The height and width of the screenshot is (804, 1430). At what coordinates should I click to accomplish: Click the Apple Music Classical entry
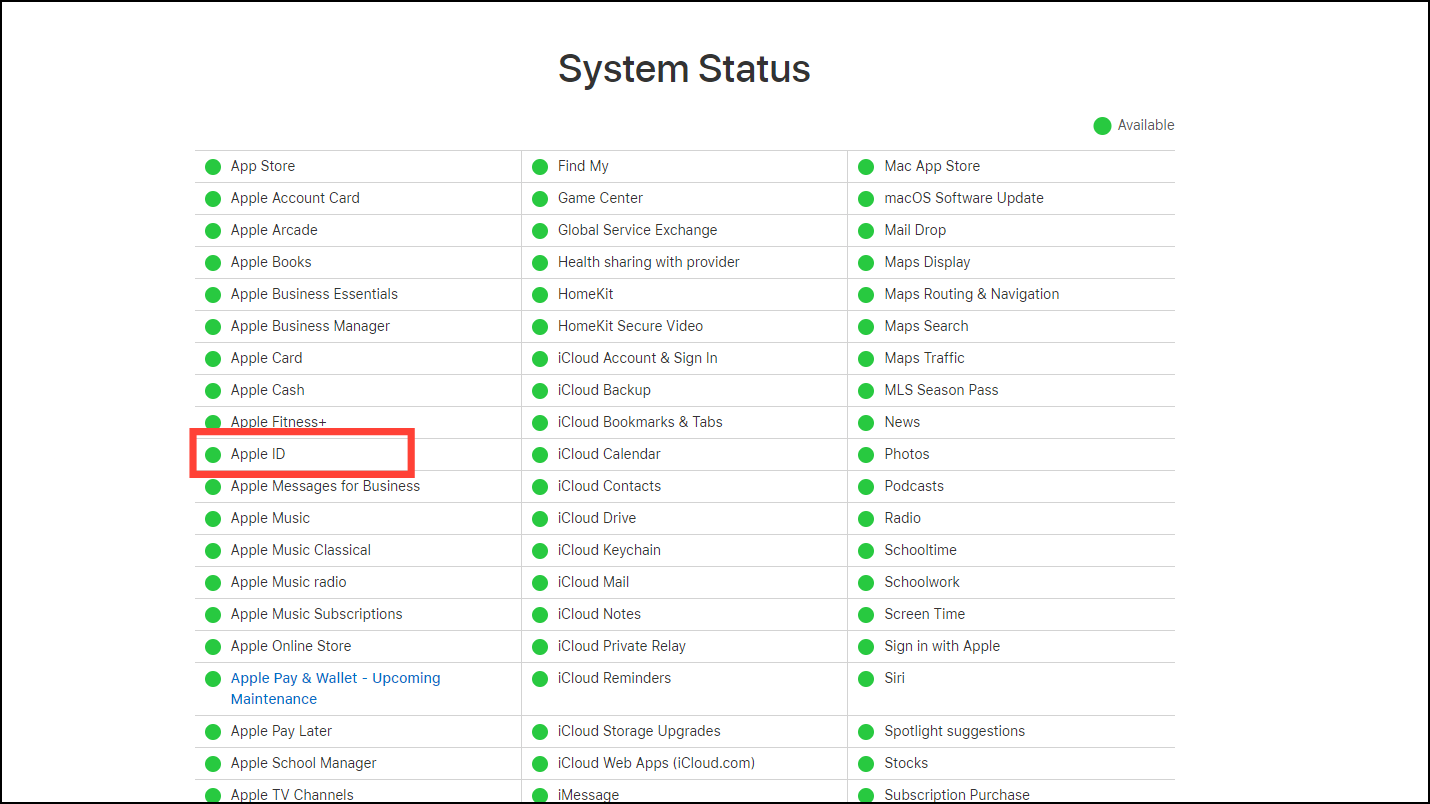[300, 550]
